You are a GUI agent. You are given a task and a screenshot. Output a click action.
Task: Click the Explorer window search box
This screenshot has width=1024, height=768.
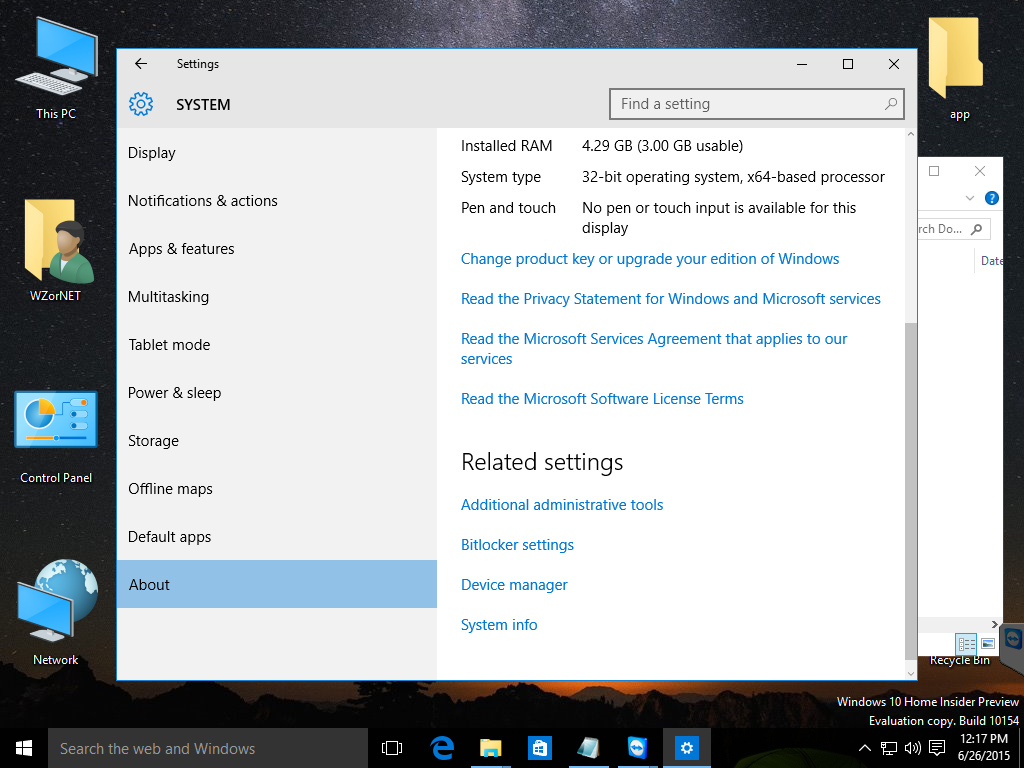954,229
